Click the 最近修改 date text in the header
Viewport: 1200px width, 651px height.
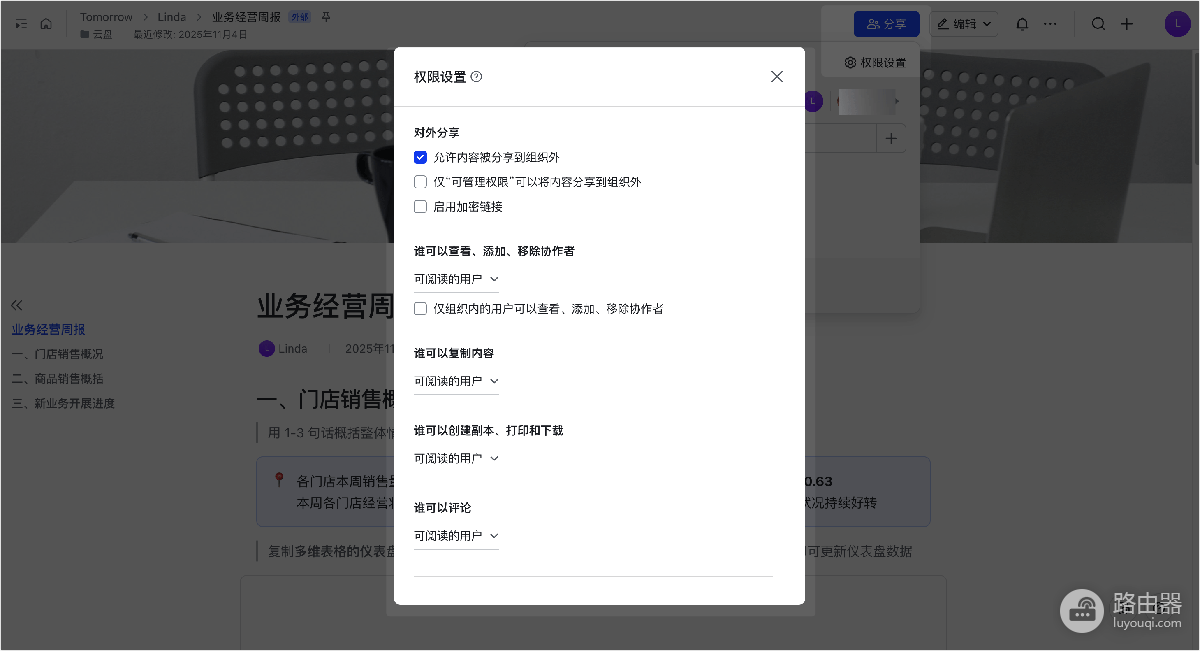coord(188,35)
